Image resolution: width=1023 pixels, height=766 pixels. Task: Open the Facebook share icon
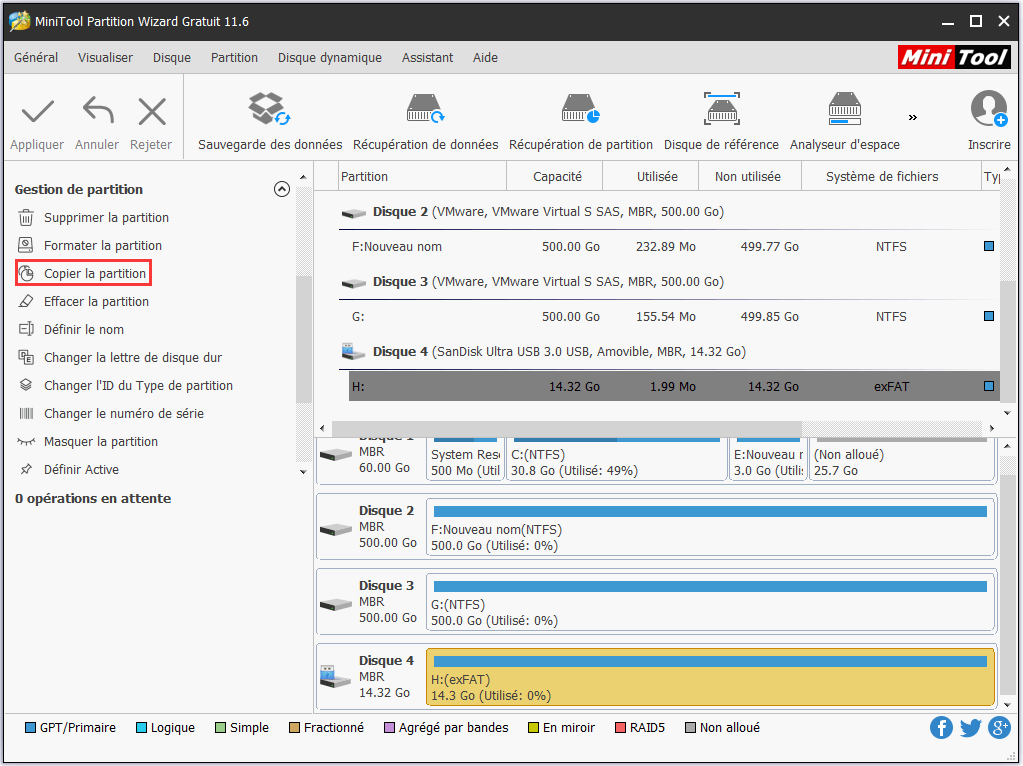[941, 728]
